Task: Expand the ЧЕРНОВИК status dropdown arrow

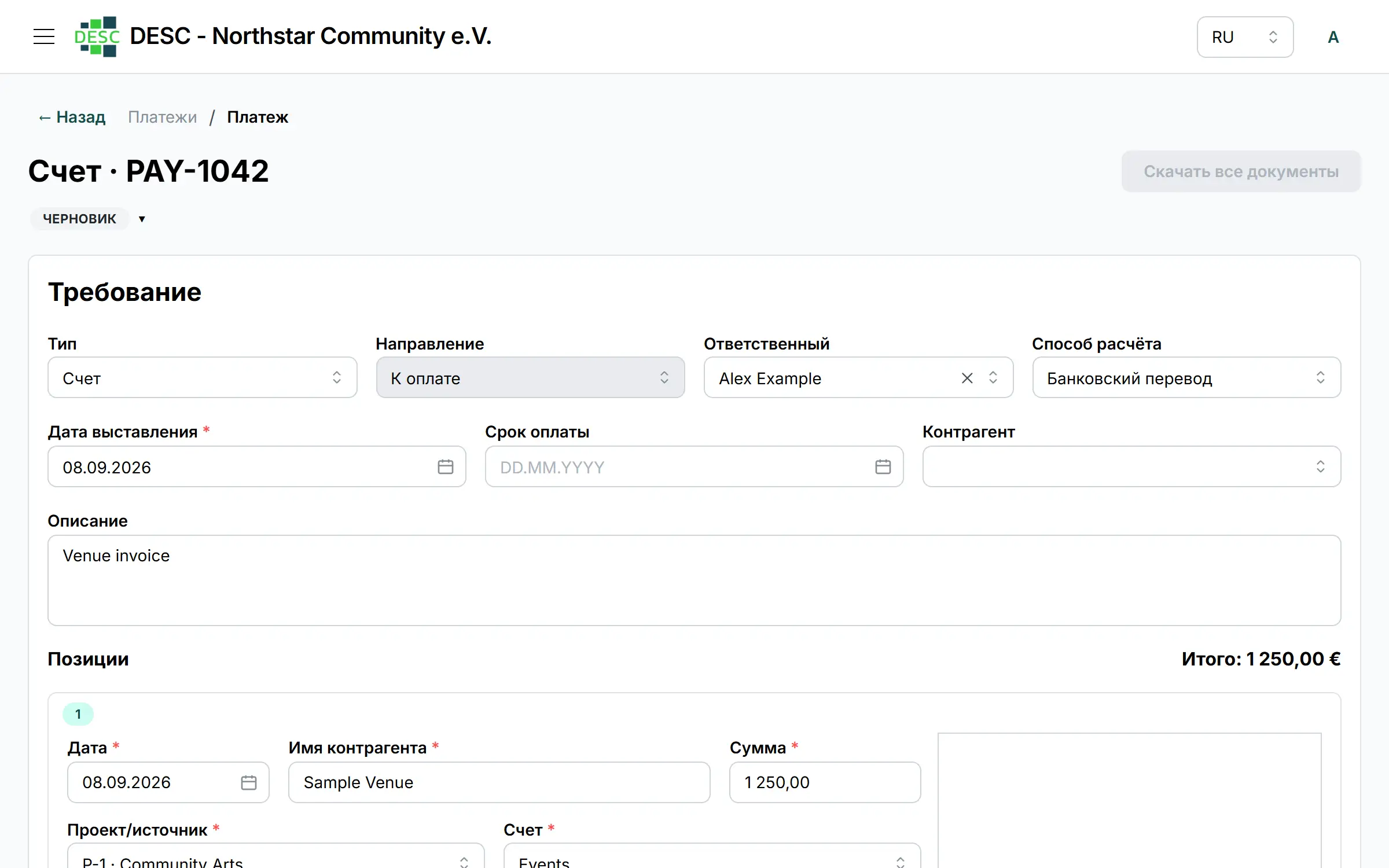Action: point(142,219)
